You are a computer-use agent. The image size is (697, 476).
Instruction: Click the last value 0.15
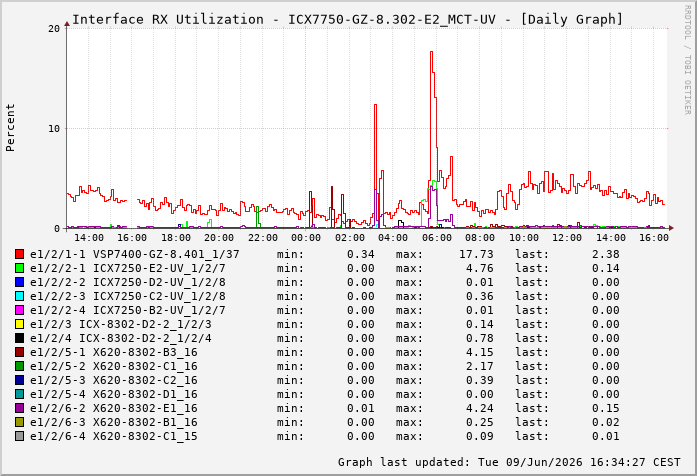pyautogui.click(x=605, y=408)
